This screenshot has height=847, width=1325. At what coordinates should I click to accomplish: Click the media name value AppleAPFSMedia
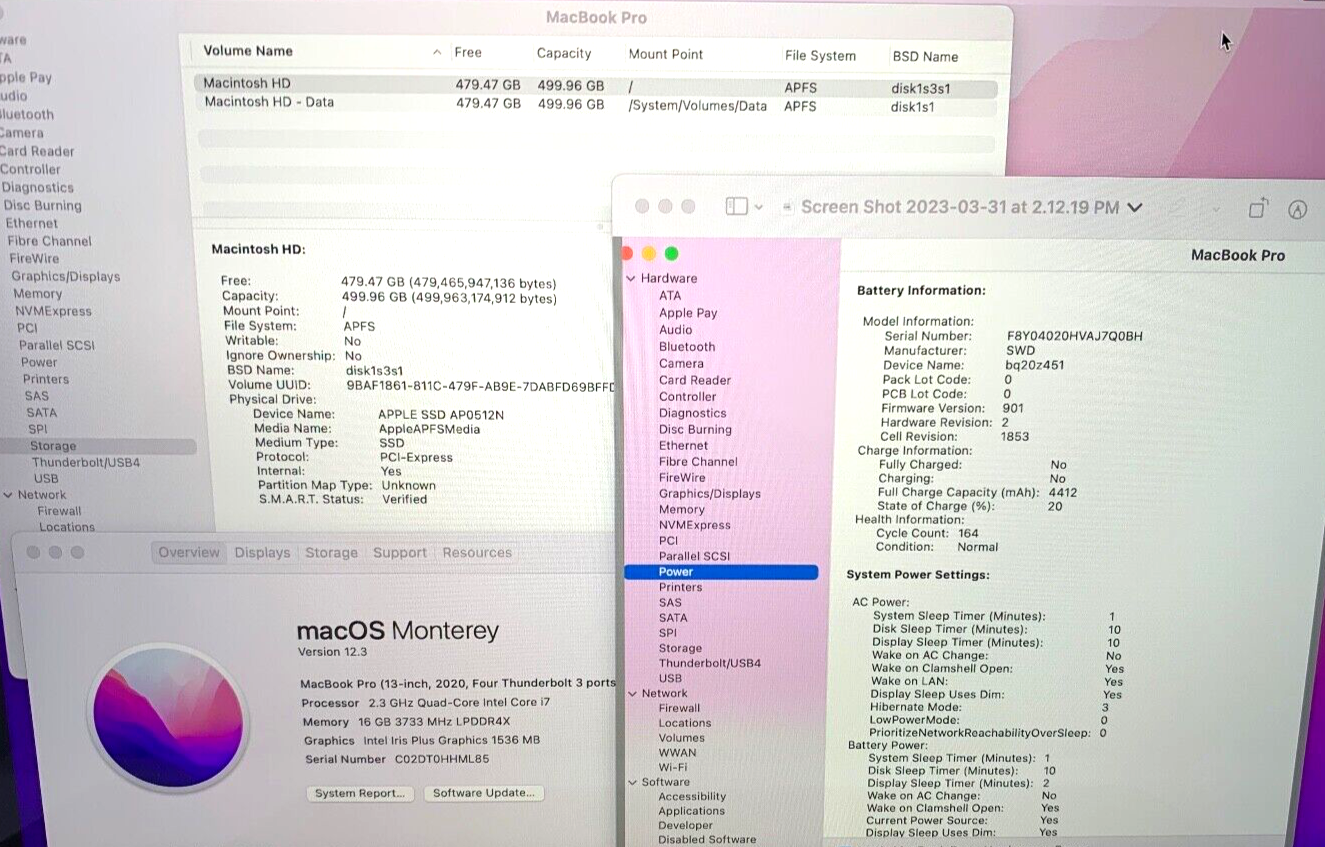(x=429, y=429)
